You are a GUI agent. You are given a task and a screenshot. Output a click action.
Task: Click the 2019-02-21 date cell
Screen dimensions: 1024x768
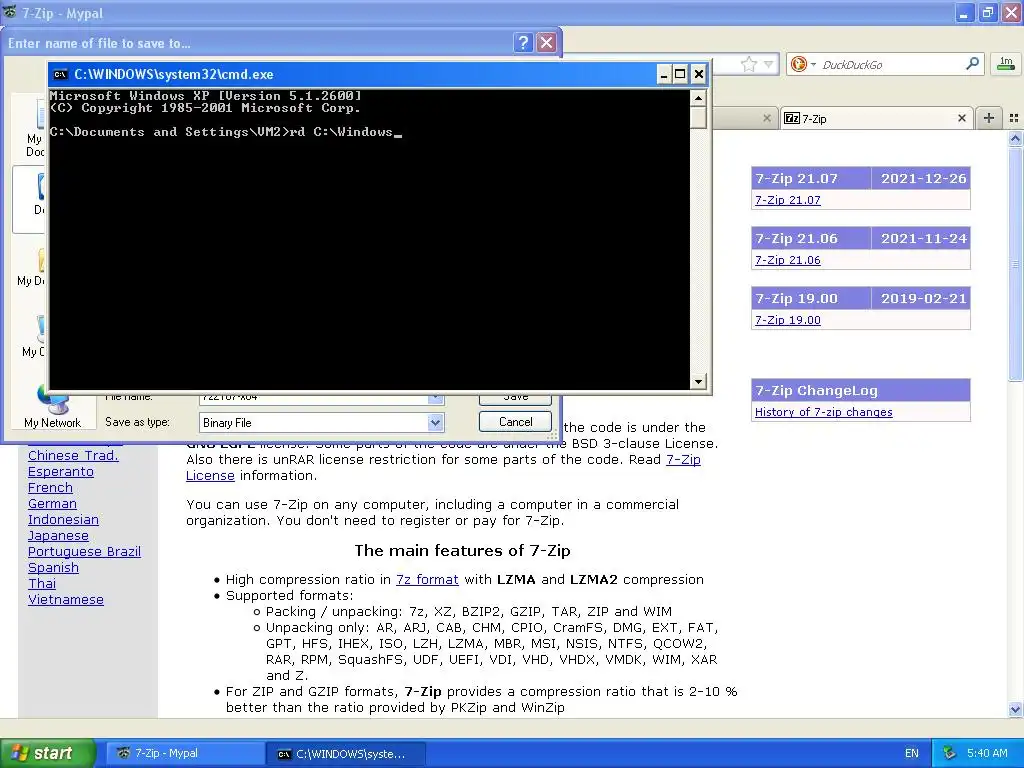point(921,298)
